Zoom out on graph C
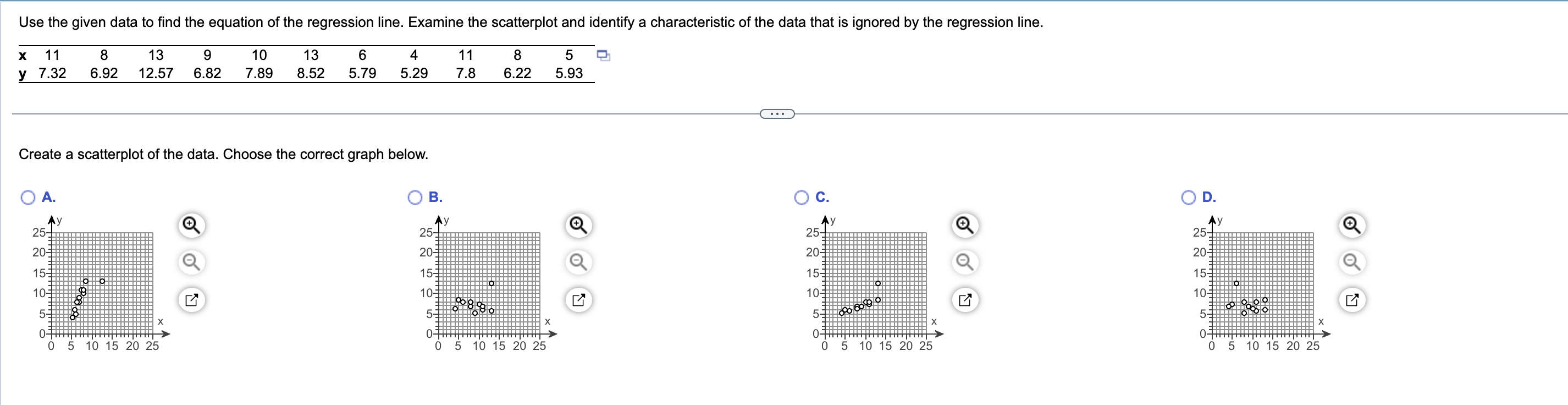The height and width of the screenshot is (405, 1568). click(965, 263)
